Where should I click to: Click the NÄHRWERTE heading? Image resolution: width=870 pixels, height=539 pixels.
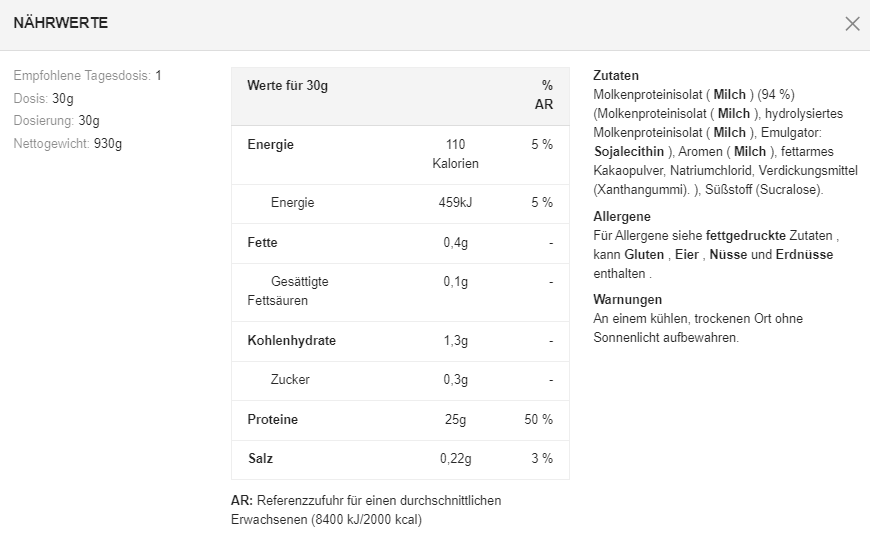point(61,23)
